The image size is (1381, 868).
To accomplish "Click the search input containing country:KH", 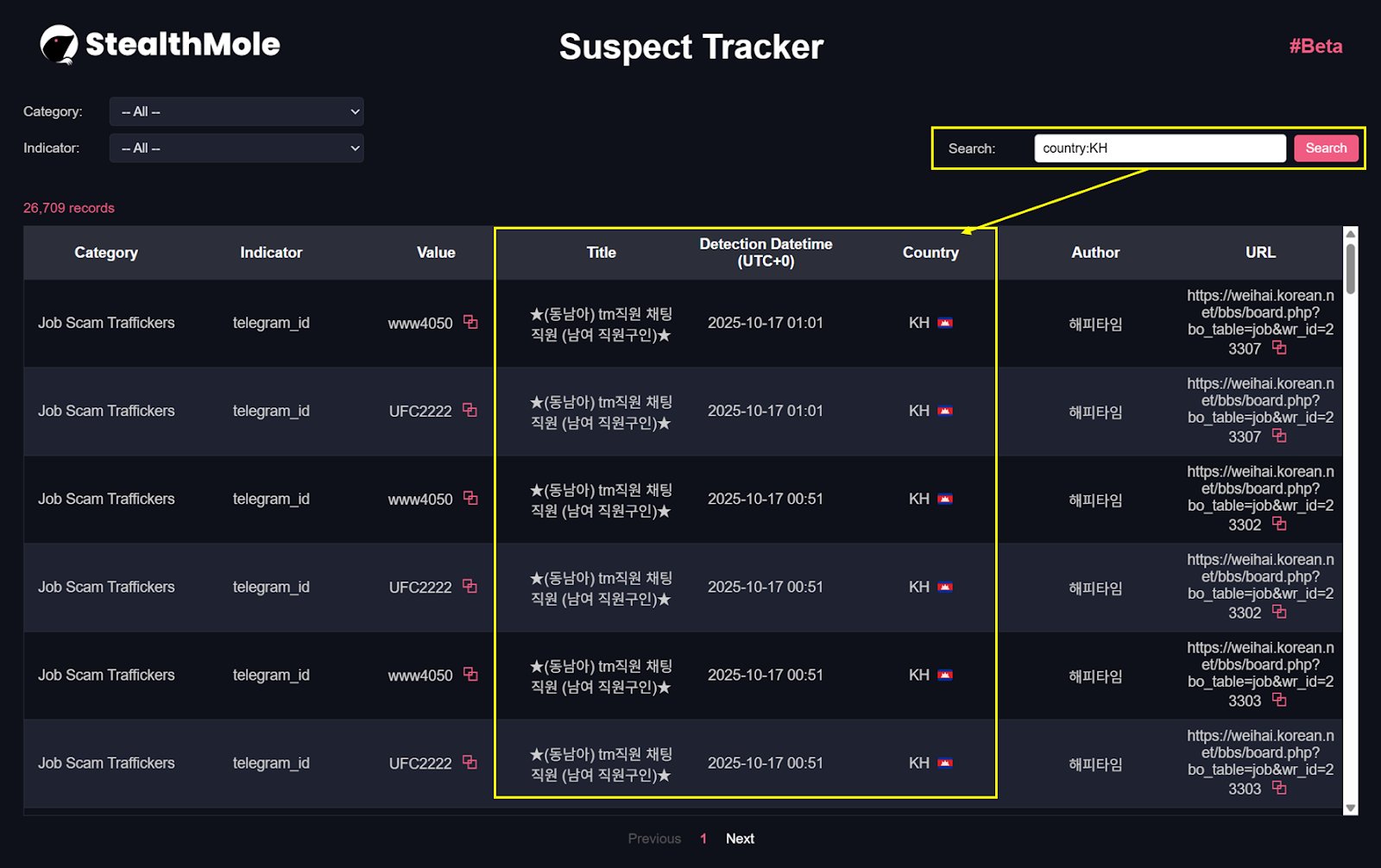I will click(x=1159, y=148).
